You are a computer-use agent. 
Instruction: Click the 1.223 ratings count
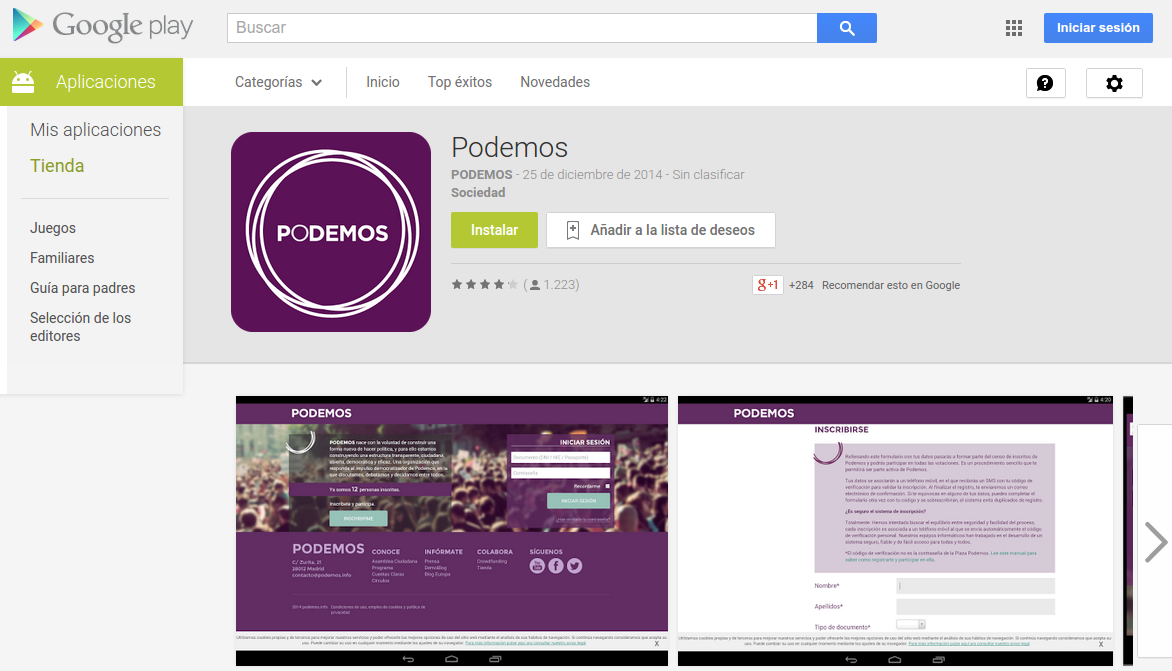[x=561, y=285]
